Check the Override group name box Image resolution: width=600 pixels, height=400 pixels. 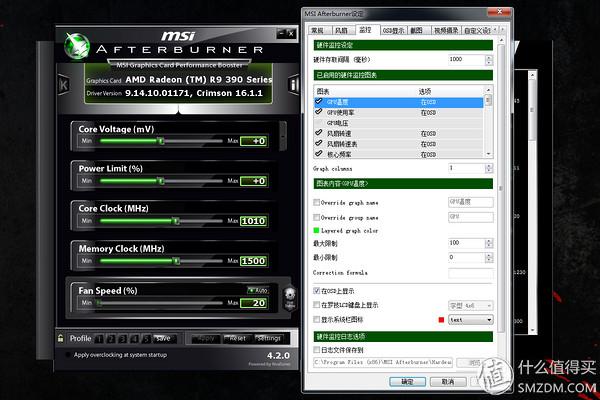(316, 217)
